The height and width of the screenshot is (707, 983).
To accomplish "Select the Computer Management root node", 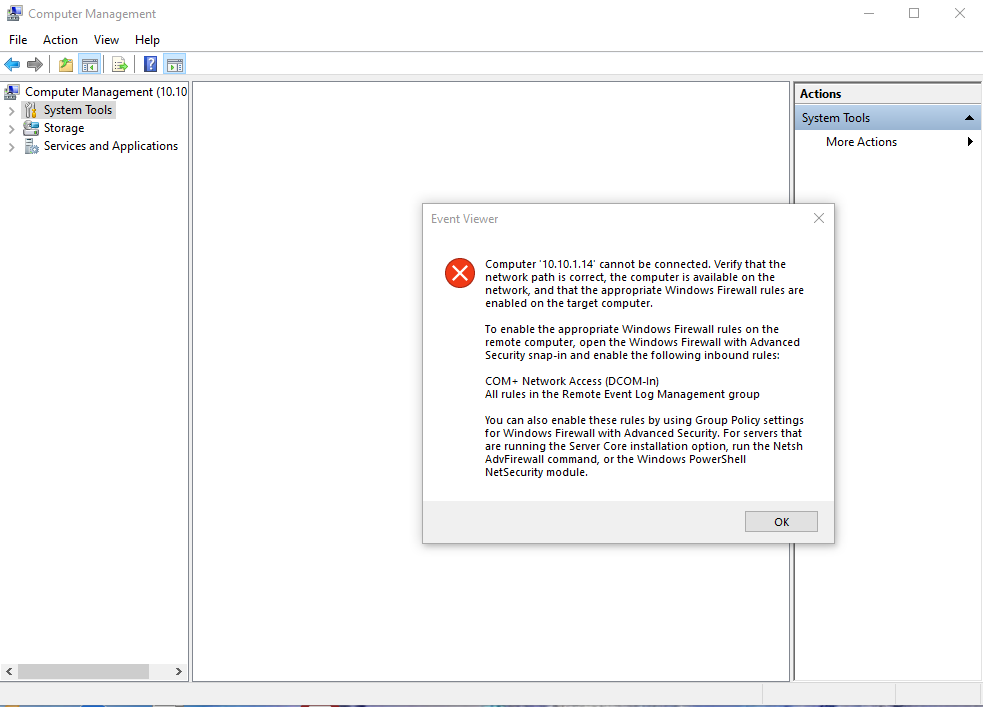I will (x=106, y=92).
